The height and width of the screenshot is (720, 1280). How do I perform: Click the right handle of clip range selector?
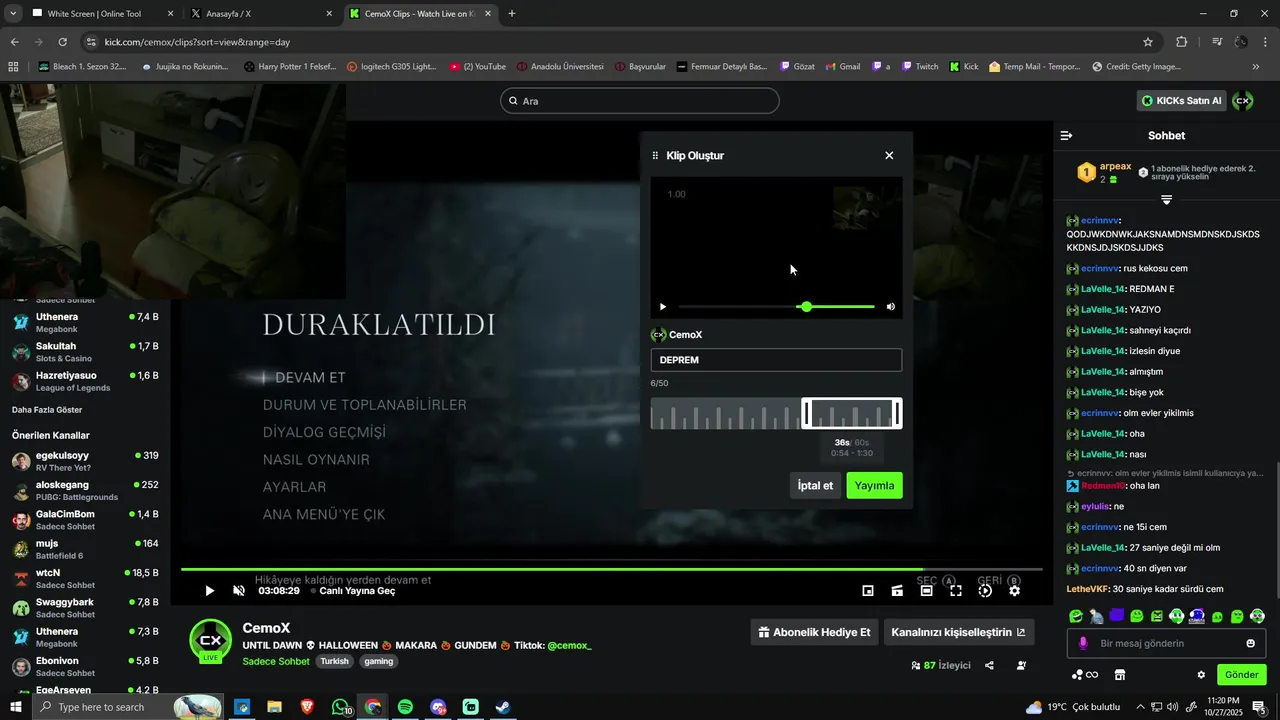point(897,413)
